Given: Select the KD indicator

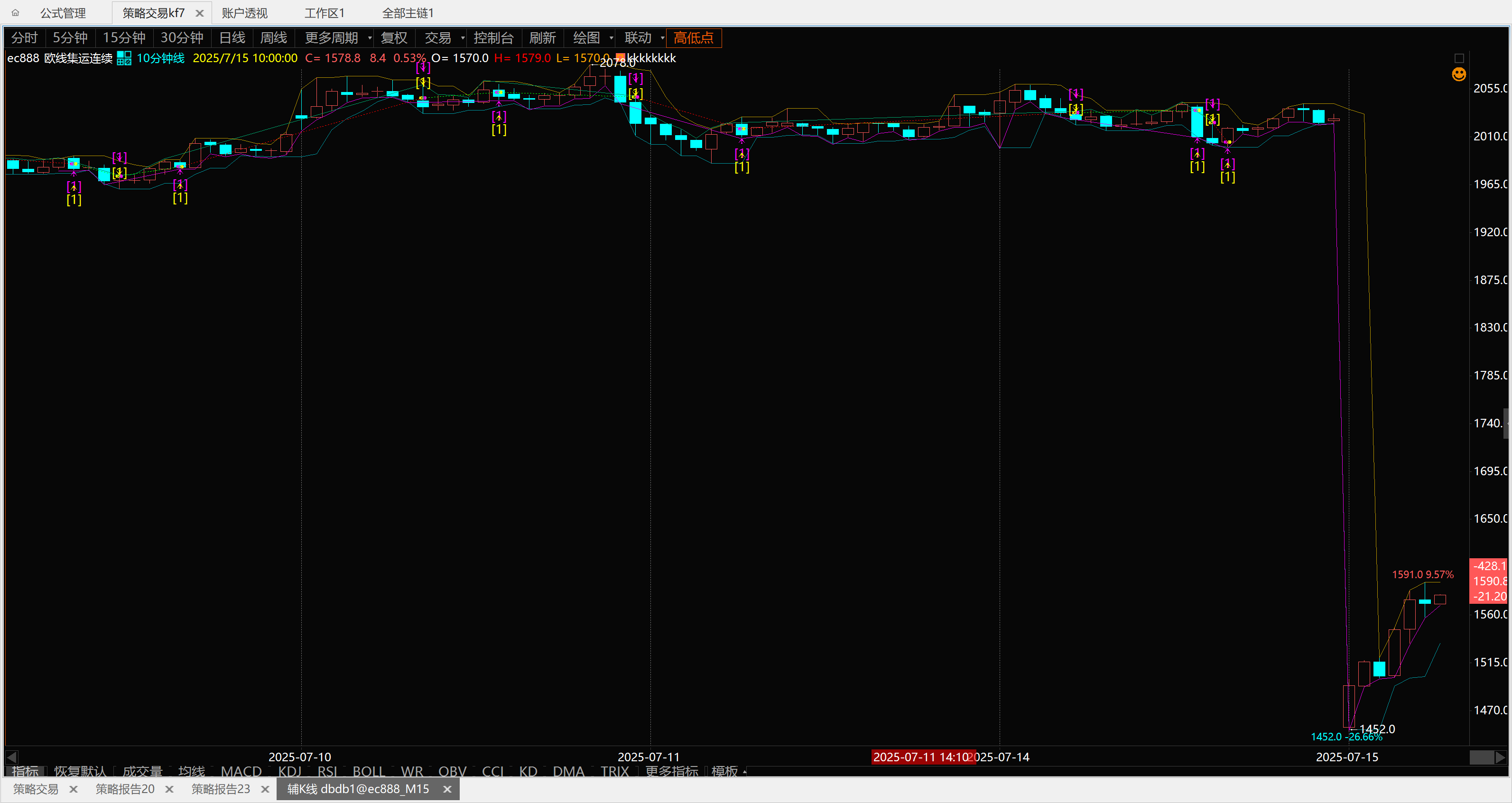Looking at the screenshot, I should point(528,771).
